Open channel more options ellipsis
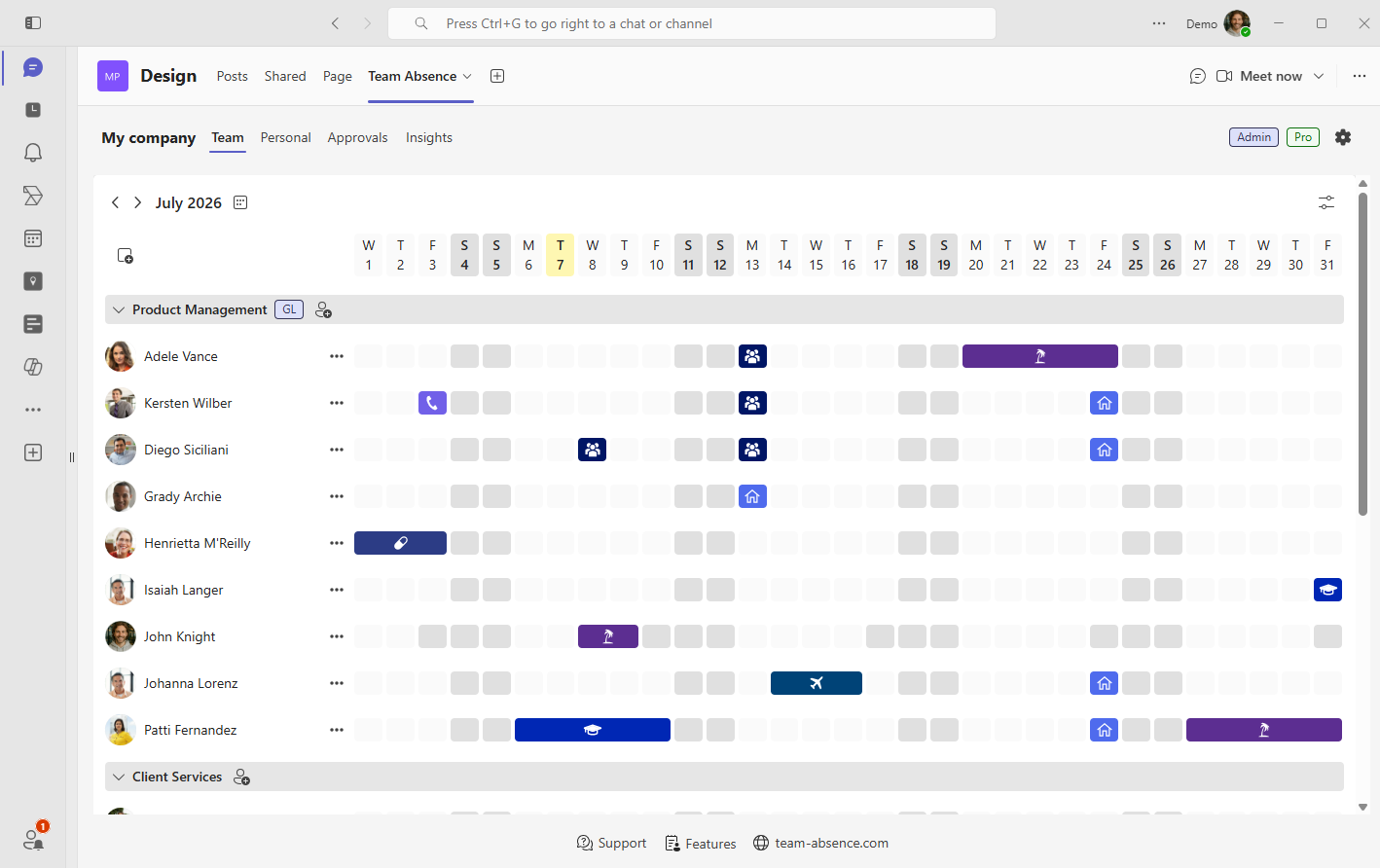Viewport: 1380px width, 868px height. (x=1360, y=76)
